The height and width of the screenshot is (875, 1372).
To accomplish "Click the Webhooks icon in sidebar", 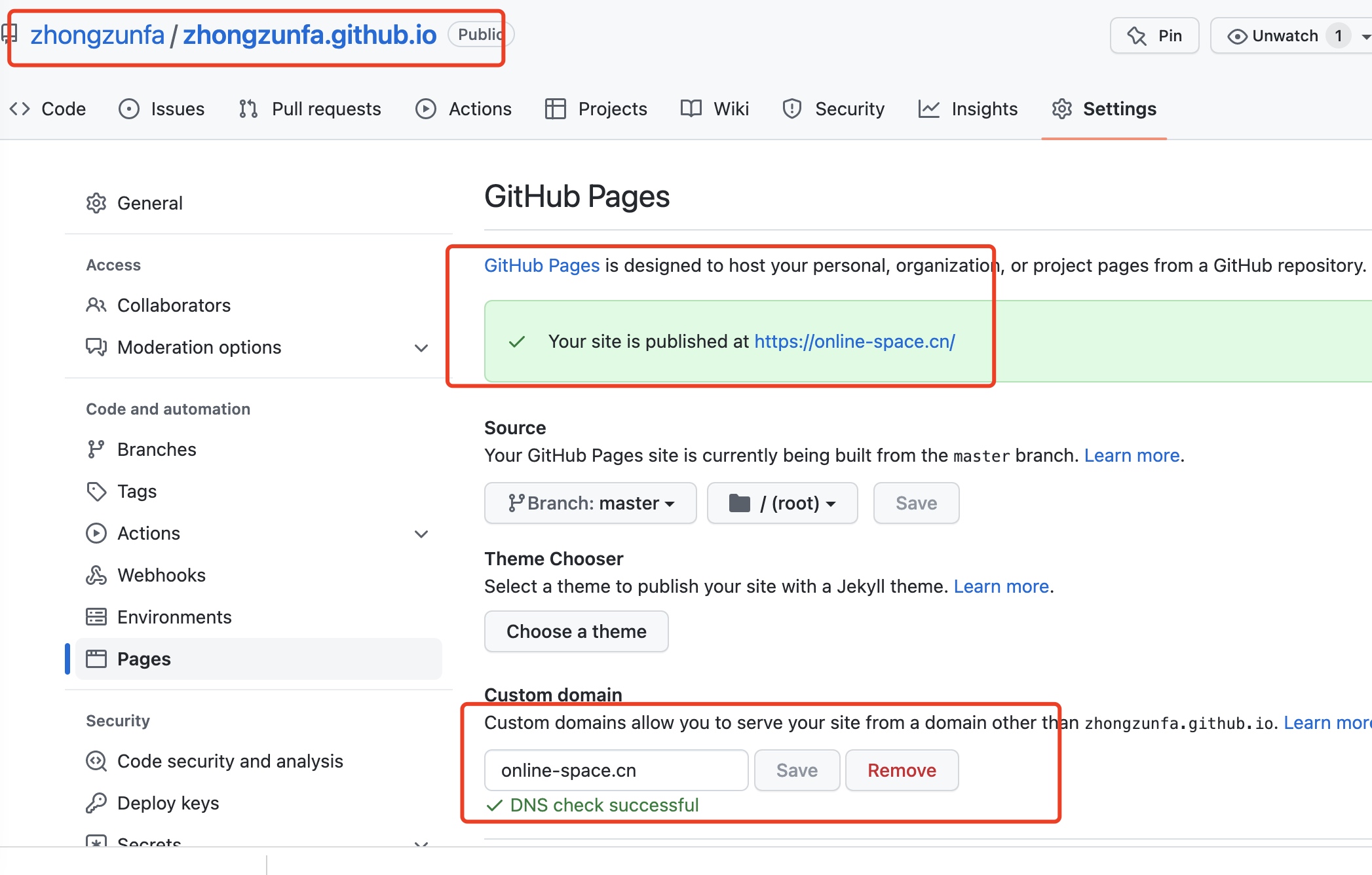I will pyautogui.click(x=96, y=575).
